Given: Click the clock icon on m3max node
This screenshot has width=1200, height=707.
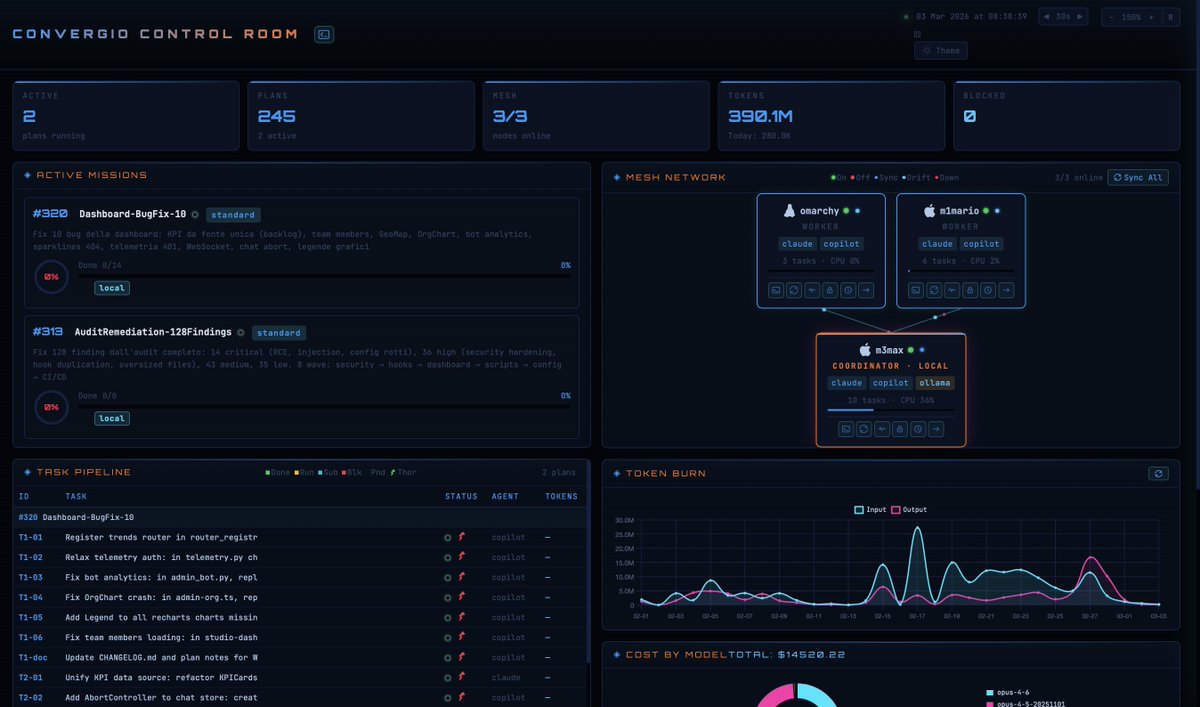Looking at the screenshot, I should coord(918,429).
